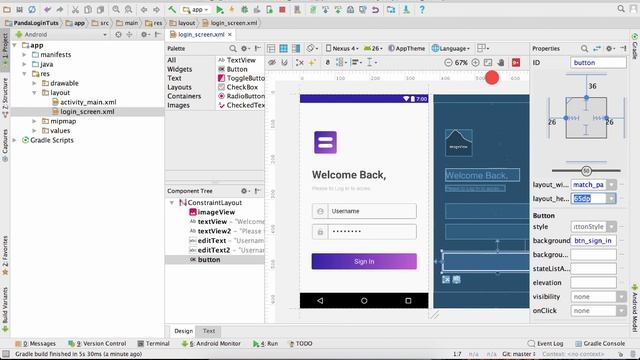
Task: Click the zoom out minus icon beside 67%
Action: (x=448, y=62)
